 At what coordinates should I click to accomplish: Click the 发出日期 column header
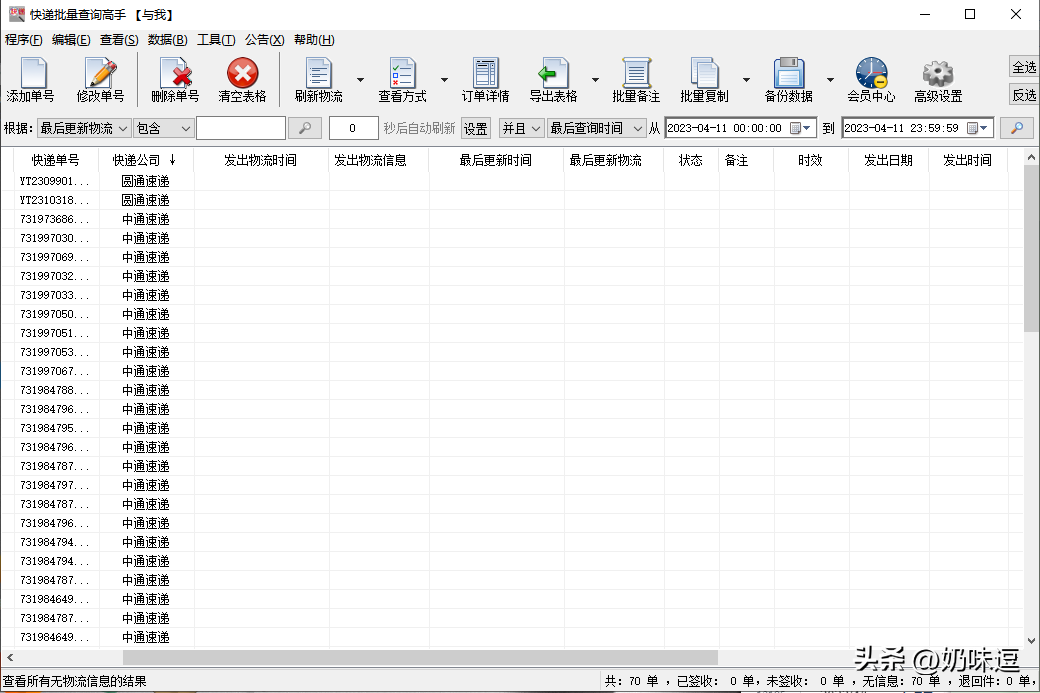pyautogui.click(x=888, y=160)
